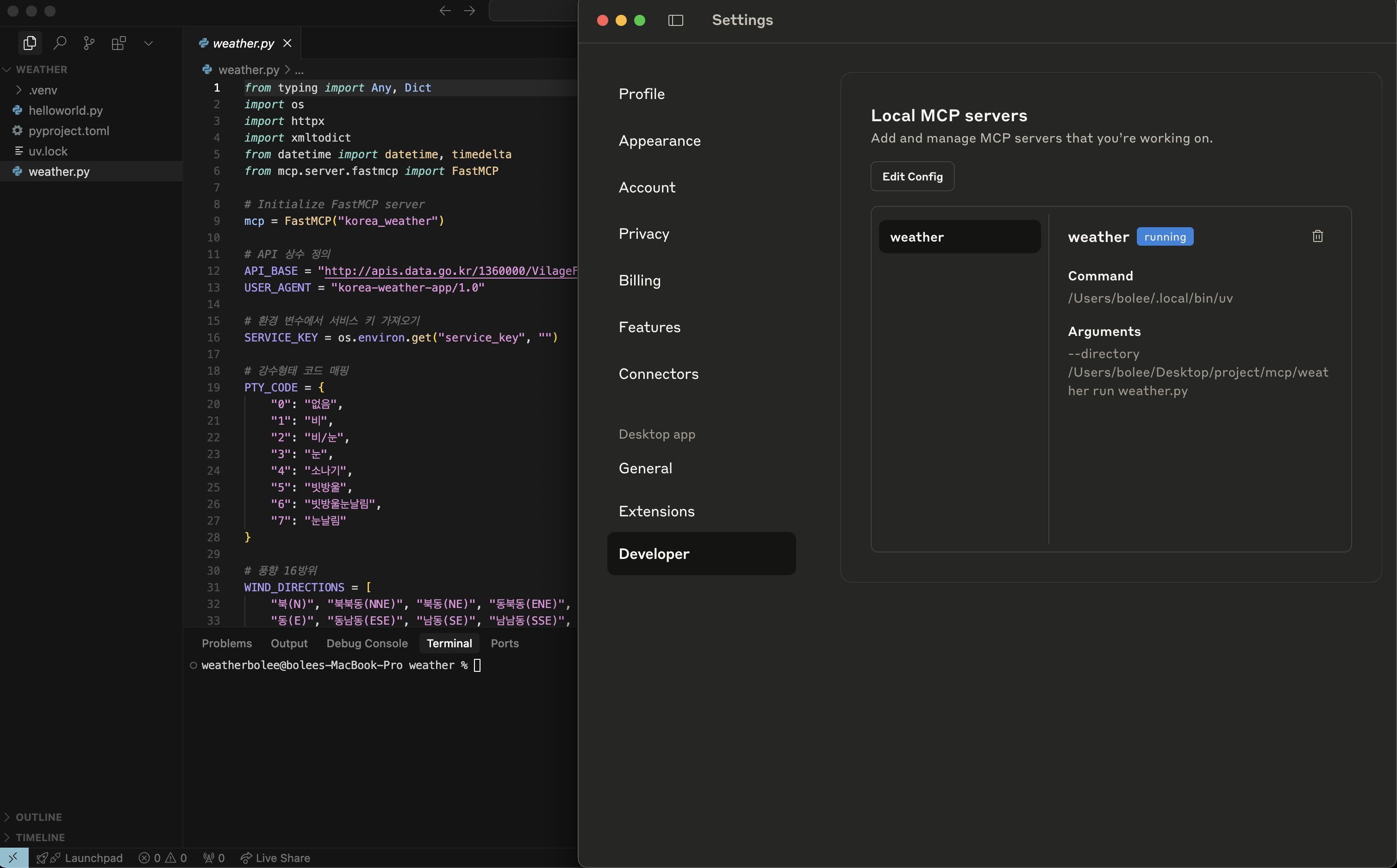Switch to the Debug Console tab

pos(367,643)
